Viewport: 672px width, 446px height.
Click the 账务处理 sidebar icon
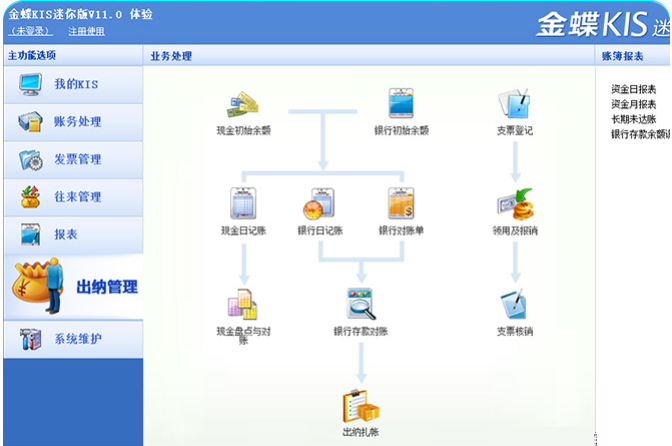30,122
